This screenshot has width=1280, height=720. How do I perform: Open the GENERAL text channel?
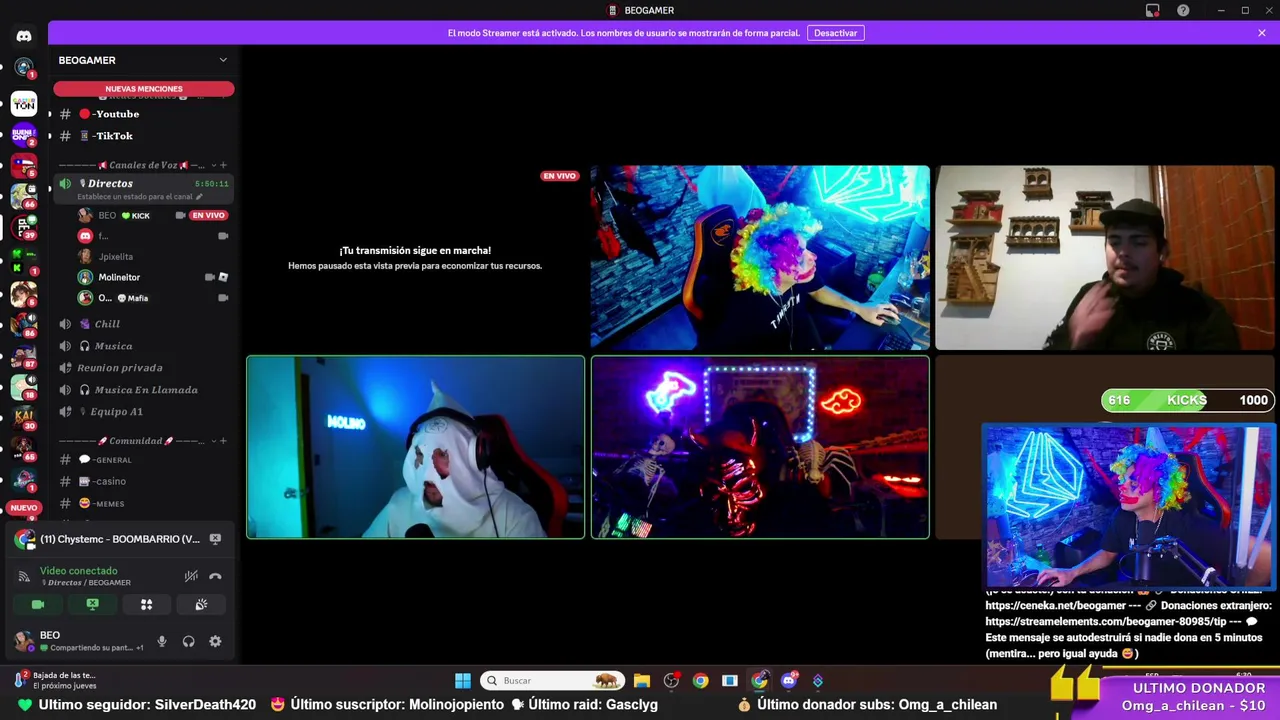pos(144,460)
